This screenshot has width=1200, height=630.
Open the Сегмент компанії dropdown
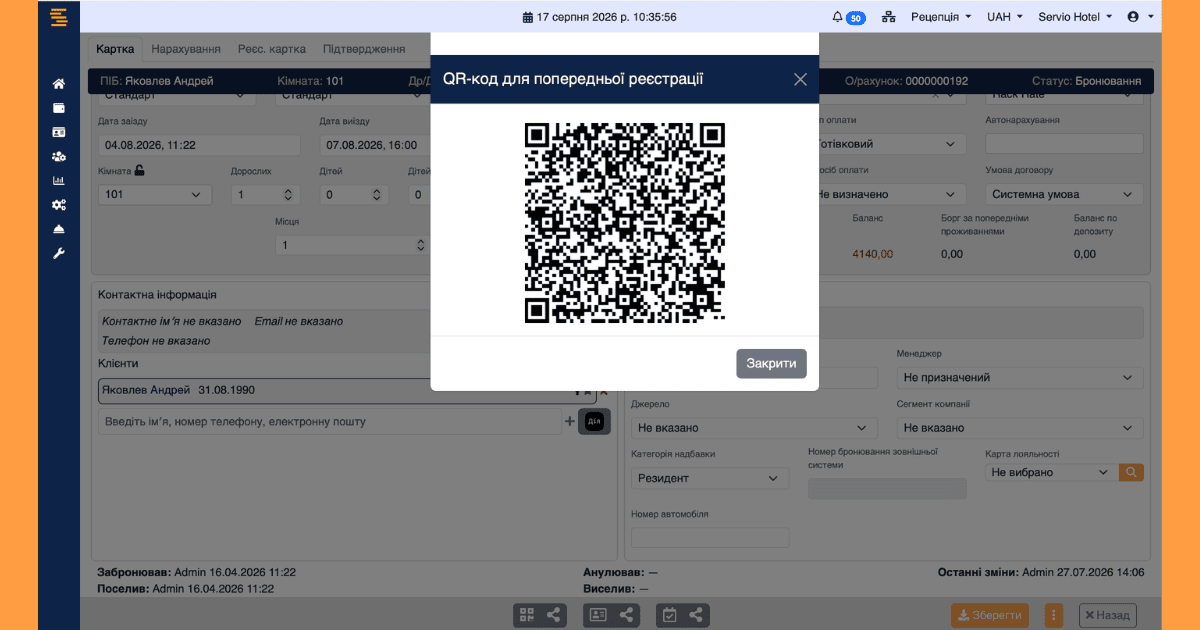click(x=1019, y=427)
